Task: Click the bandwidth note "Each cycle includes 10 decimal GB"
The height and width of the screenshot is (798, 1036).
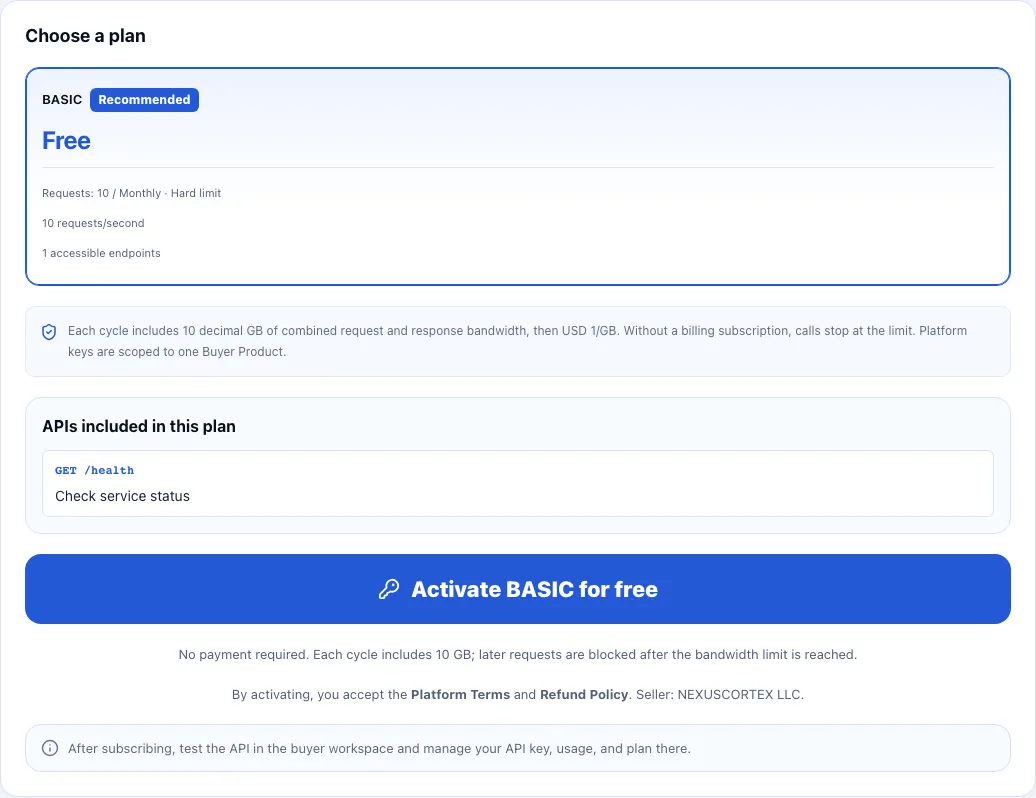Action: point(517,341)
